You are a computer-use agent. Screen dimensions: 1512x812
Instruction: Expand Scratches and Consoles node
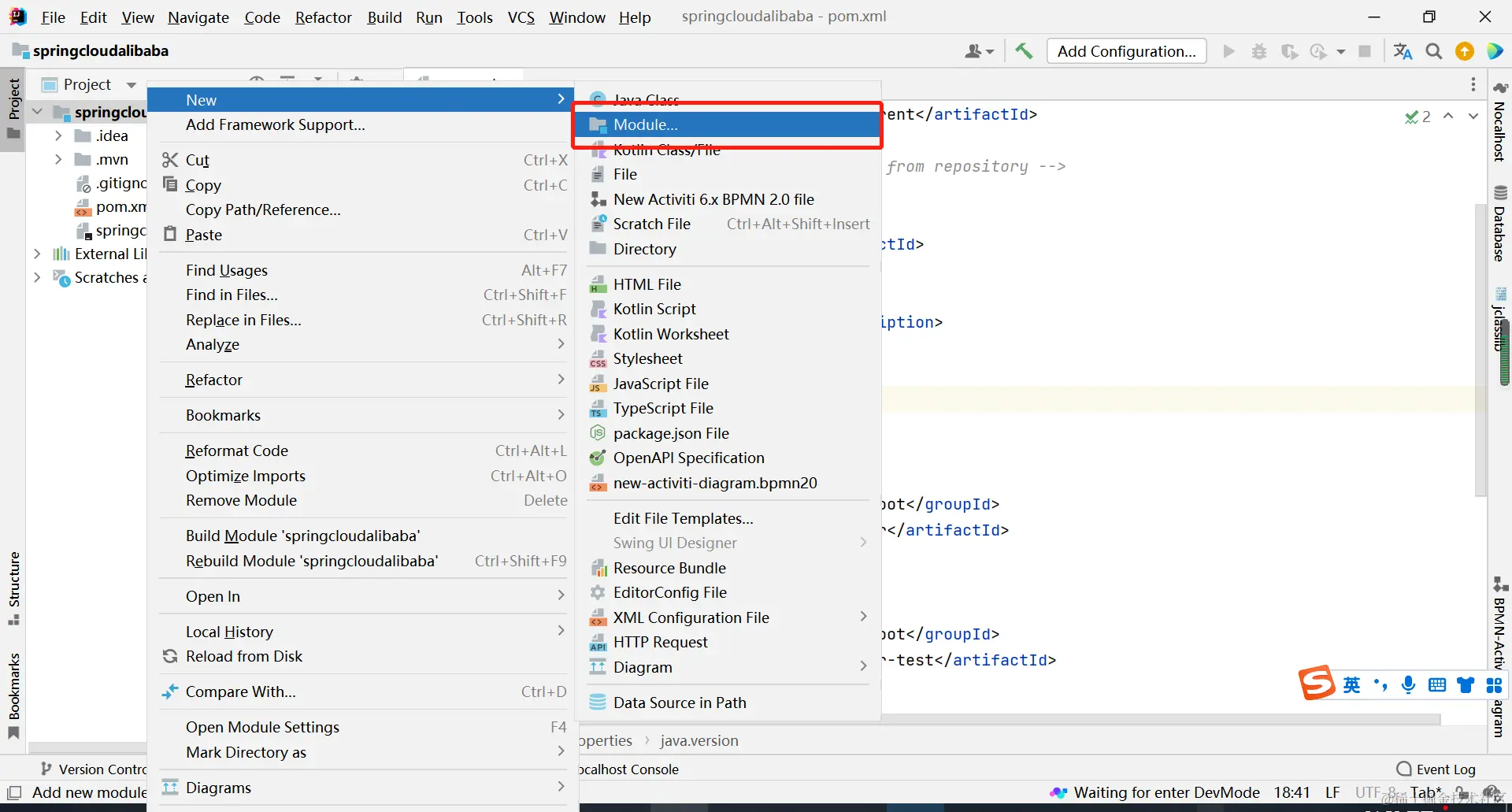coord(37,277)
